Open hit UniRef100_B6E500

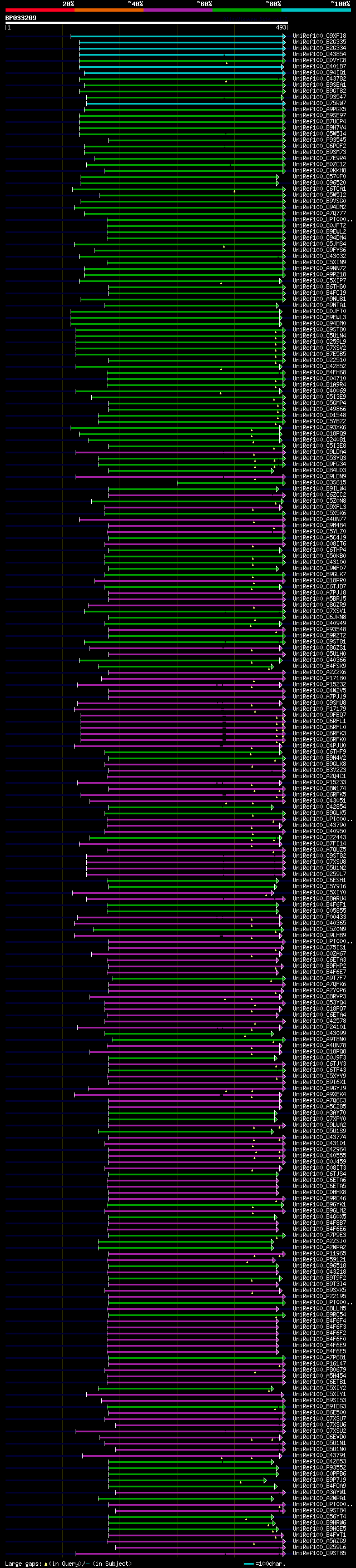click(319, 1412)
